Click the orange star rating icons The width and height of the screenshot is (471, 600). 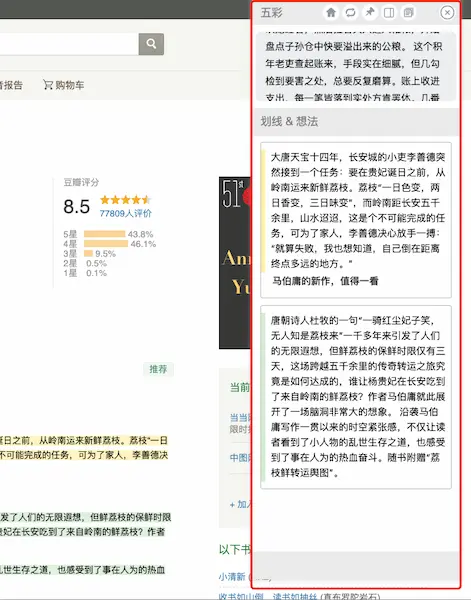(125, 200)
